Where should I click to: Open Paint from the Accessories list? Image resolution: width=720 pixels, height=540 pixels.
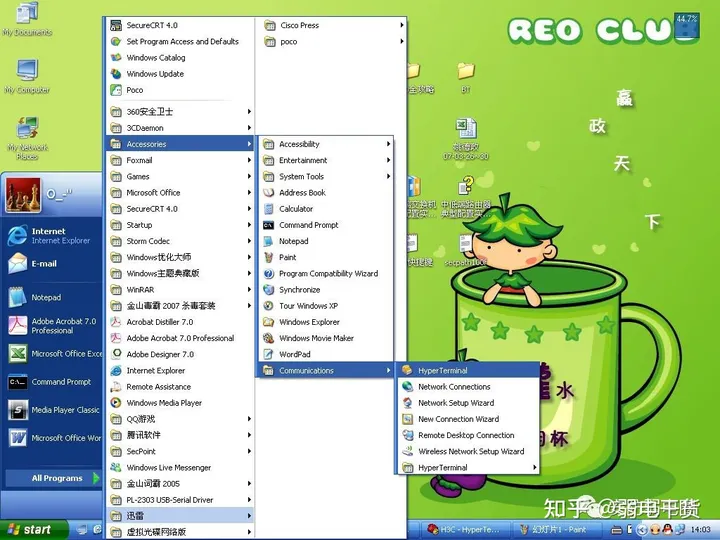tap(325, 257)
